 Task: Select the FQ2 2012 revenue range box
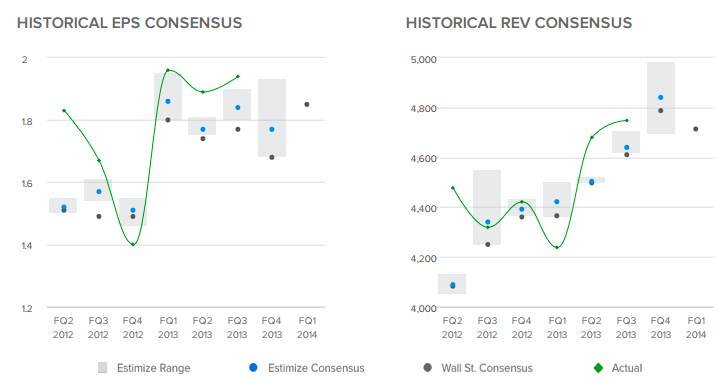(452, 284)
